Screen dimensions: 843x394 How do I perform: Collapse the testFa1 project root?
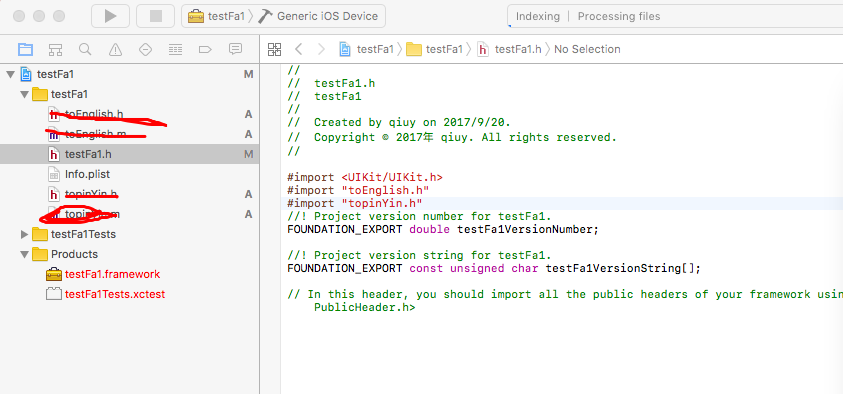point(10,74)
